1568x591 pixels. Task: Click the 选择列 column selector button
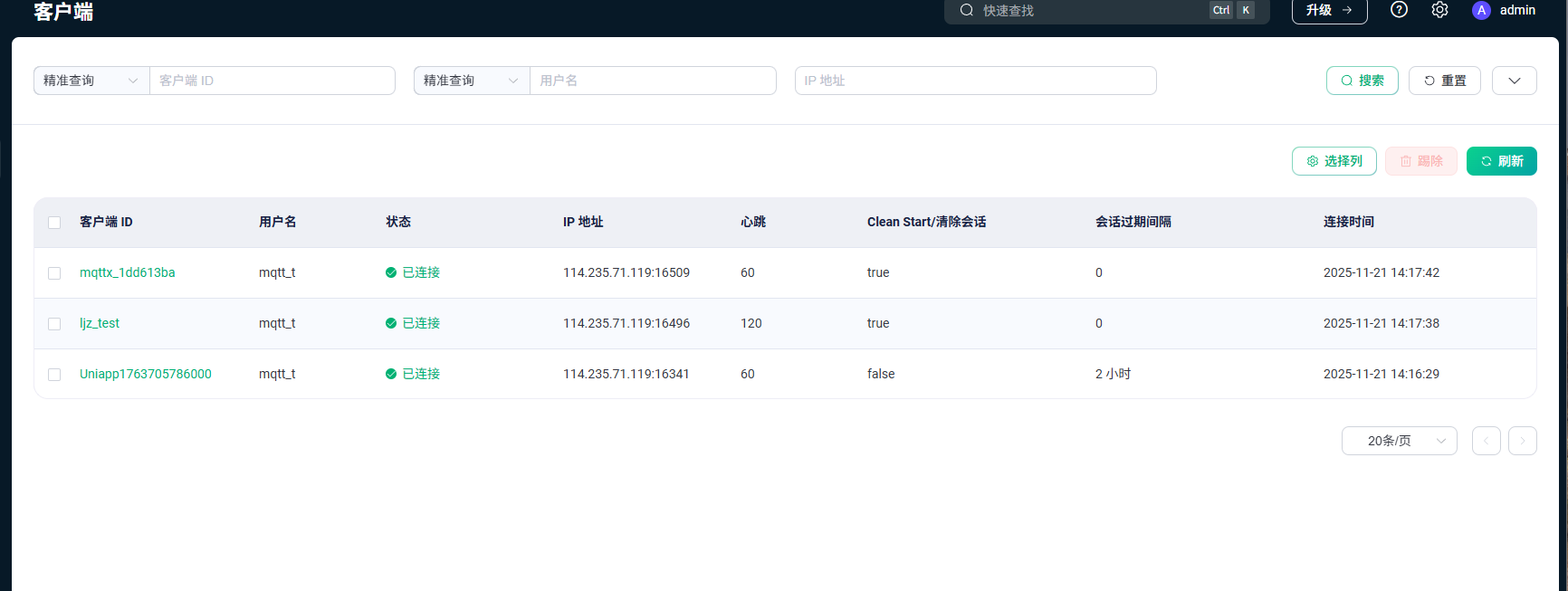tap(1334, 161)
